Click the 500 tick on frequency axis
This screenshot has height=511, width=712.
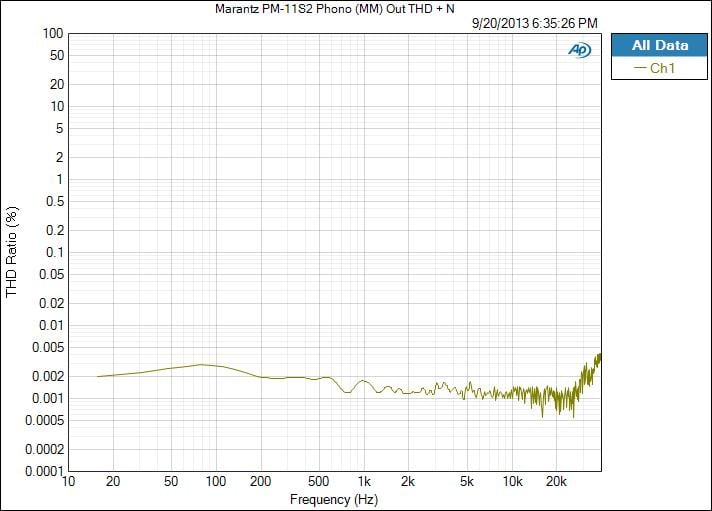319,482
